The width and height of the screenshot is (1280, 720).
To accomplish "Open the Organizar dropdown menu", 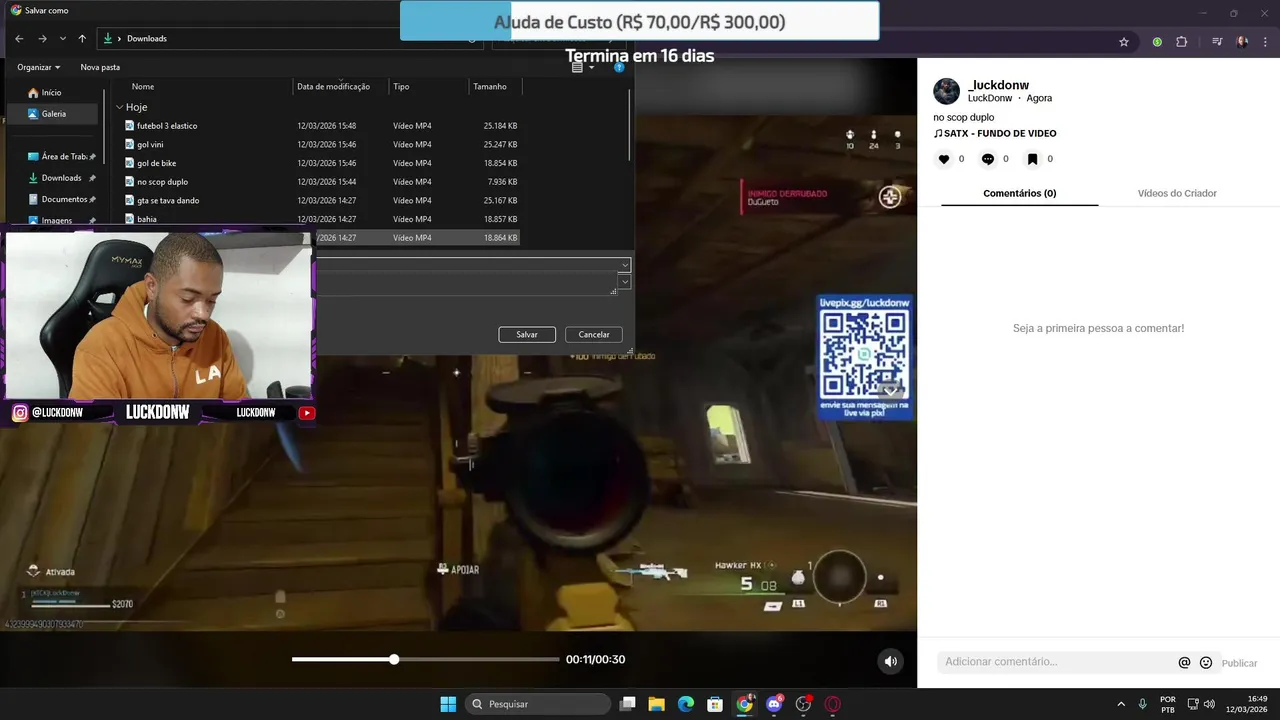I will click(38, 67).
